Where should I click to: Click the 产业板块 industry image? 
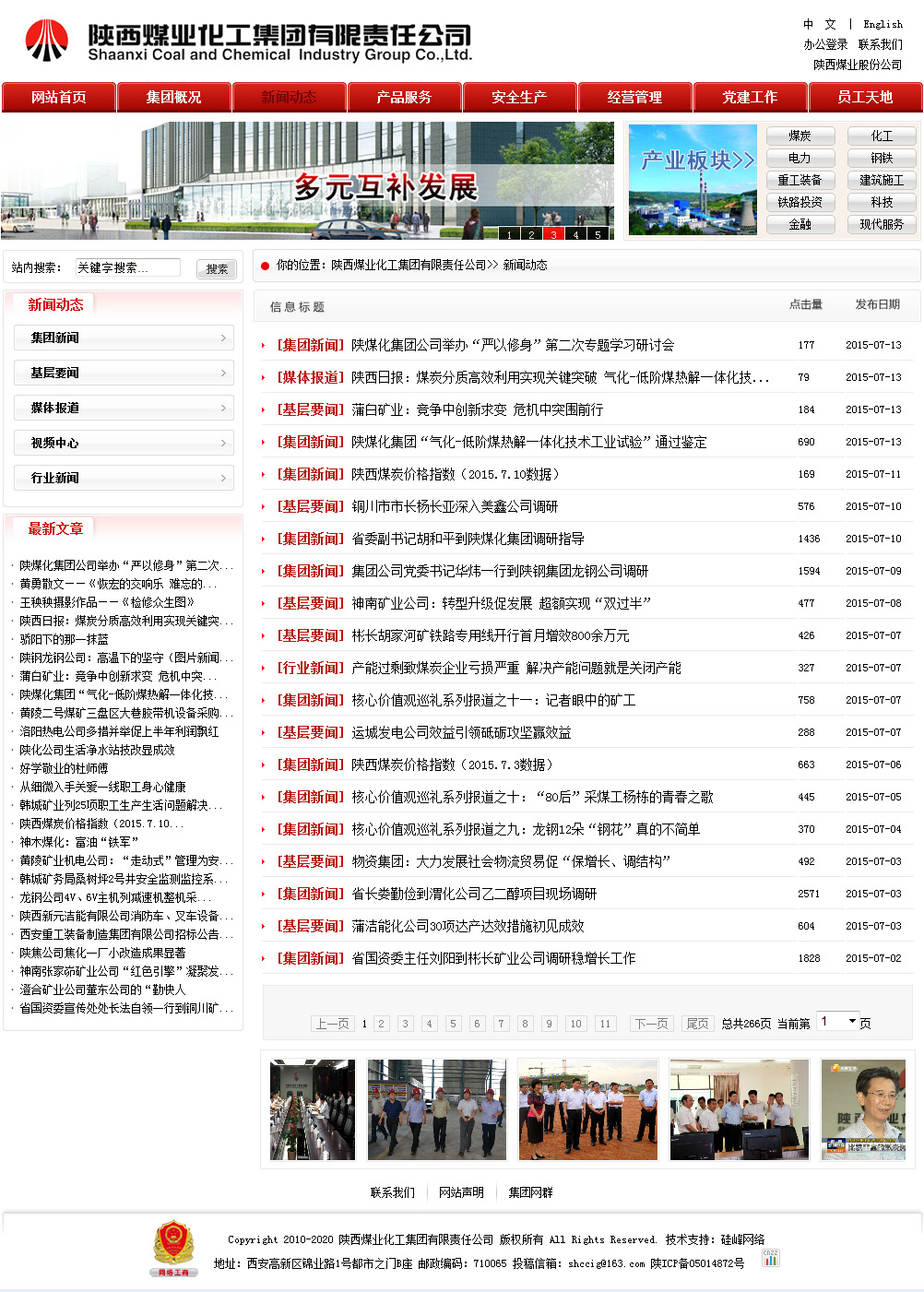click(x=692, y=180)
